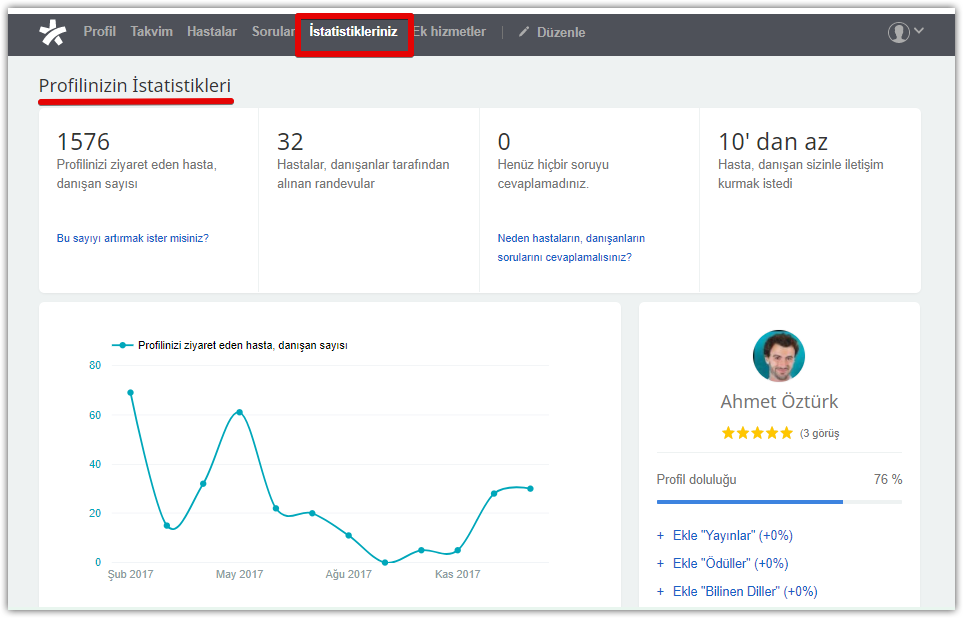Open the Sorular tab
Viewport: 963px width, 618px height.
click(273, 31)
